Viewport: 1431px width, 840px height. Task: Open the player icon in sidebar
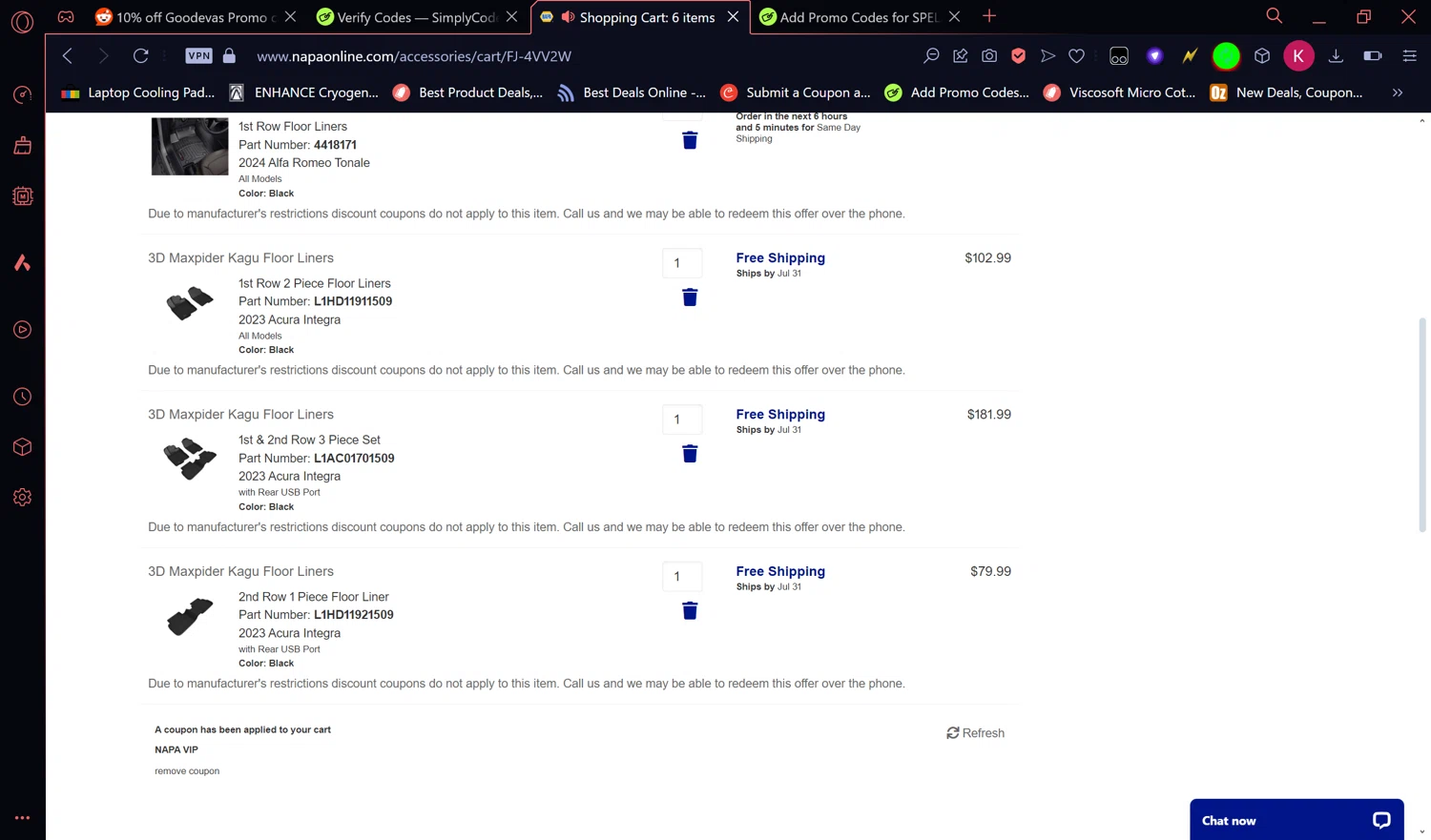click(x=22, y=330)
